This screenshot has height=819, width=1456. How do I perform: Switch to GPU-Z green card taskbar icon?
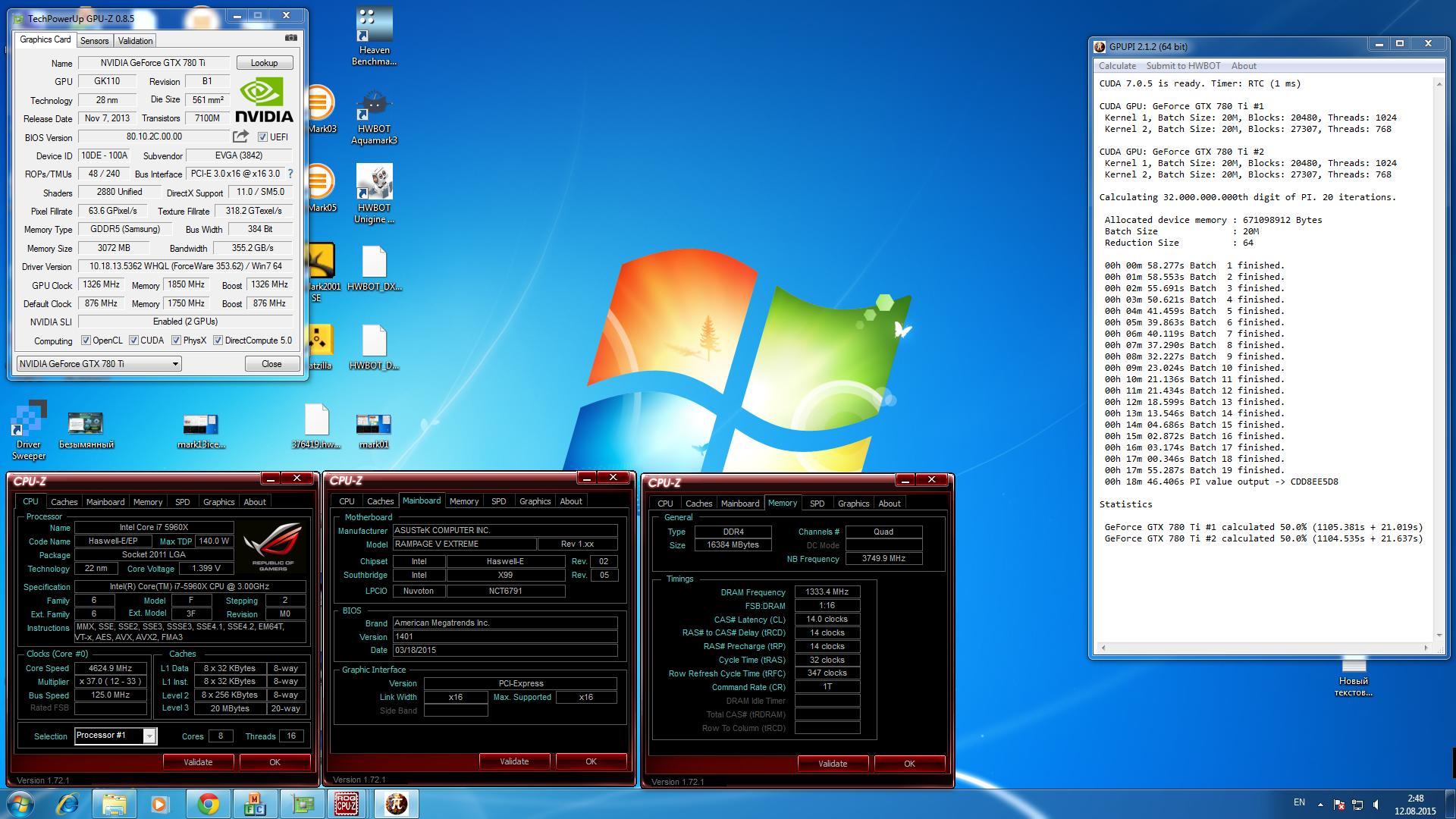301,804
